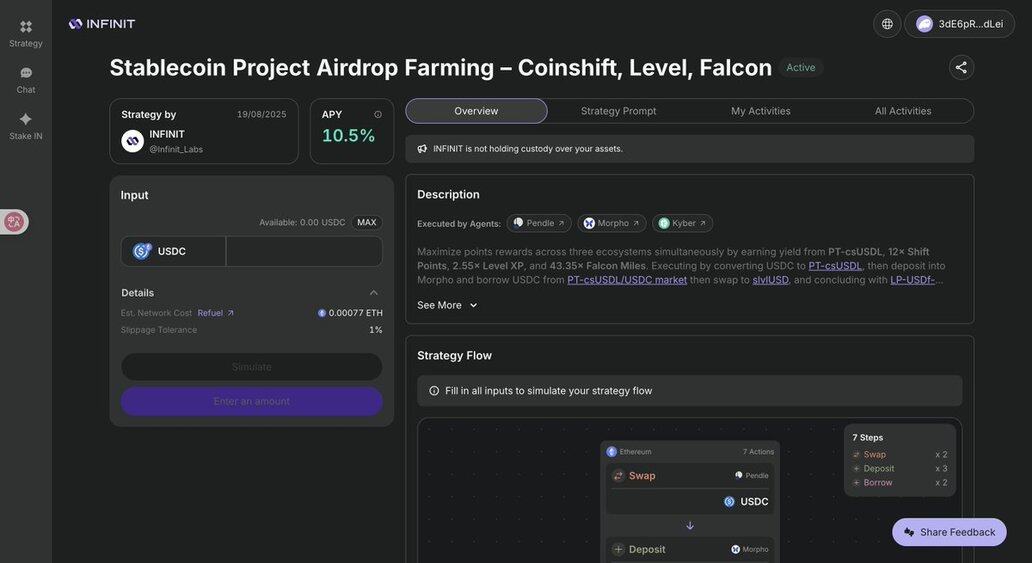The width and height of the screenshot is (1032, 563).
Task: Collapse the Details section chevron
Action: point(374,293)
